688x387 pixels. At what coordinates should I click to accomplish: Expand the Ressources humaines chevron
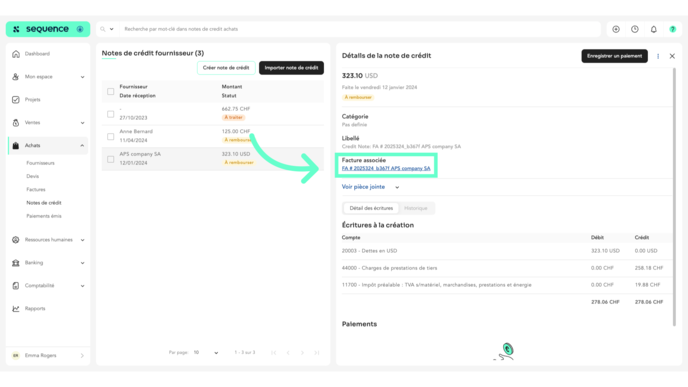click(82, 240)
